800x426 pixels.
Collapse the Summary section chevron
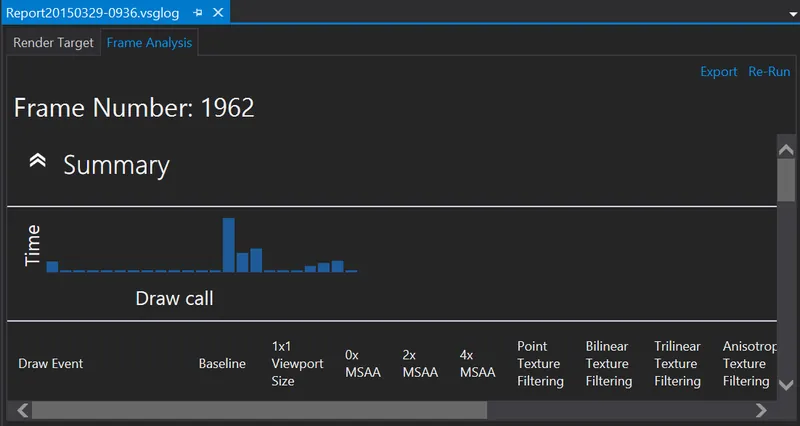[x=38, y=161]
